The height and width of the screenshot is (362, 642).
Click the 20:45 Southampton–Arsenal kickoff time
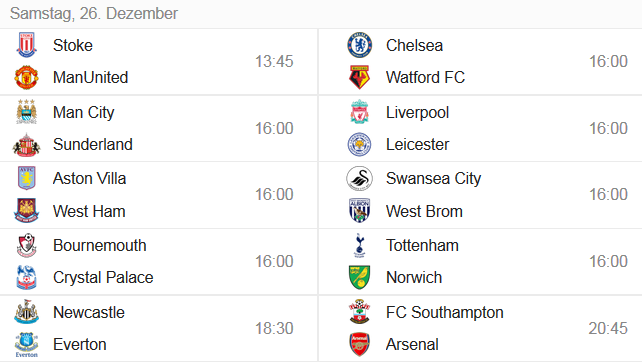click(608, 328)
